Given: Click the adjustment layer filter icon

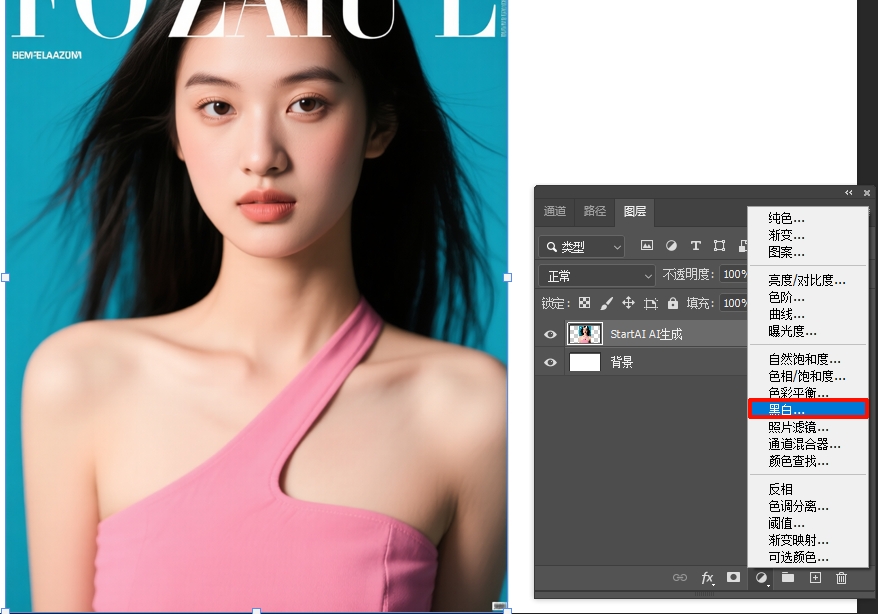Looking at the screenshot, I should tap(671, 246).
